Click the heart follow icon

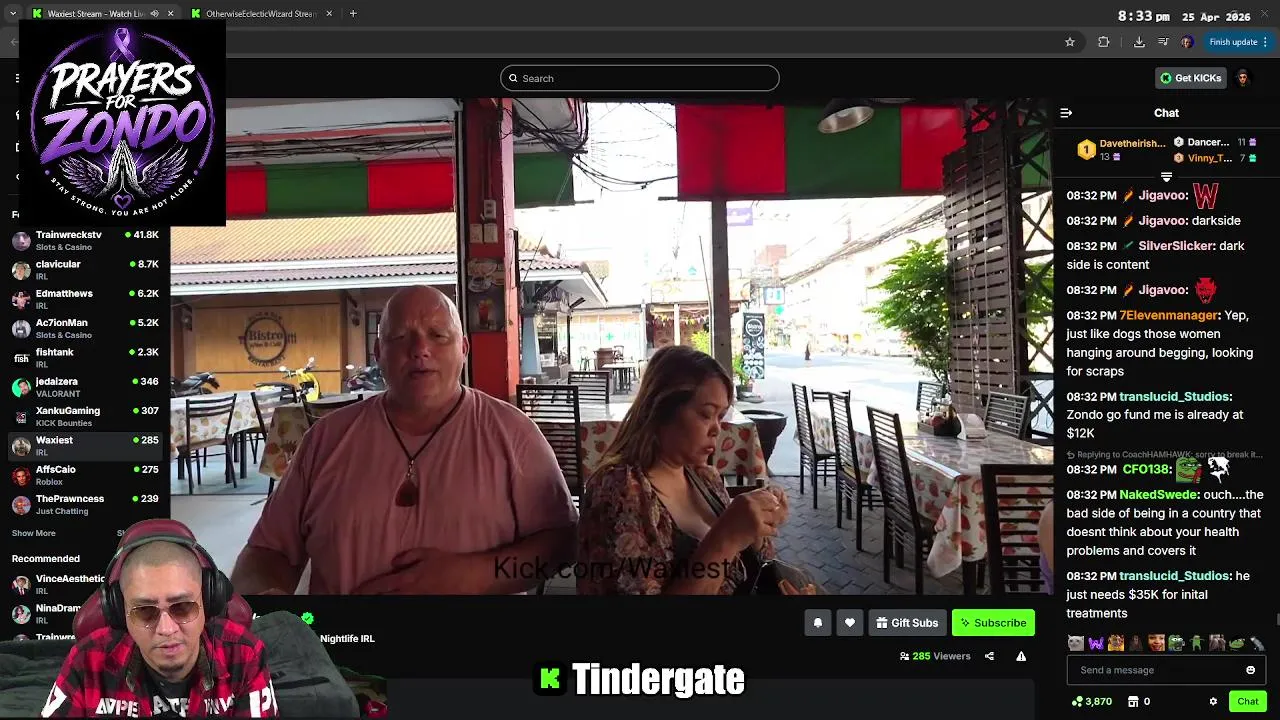[x=849, y=623]
